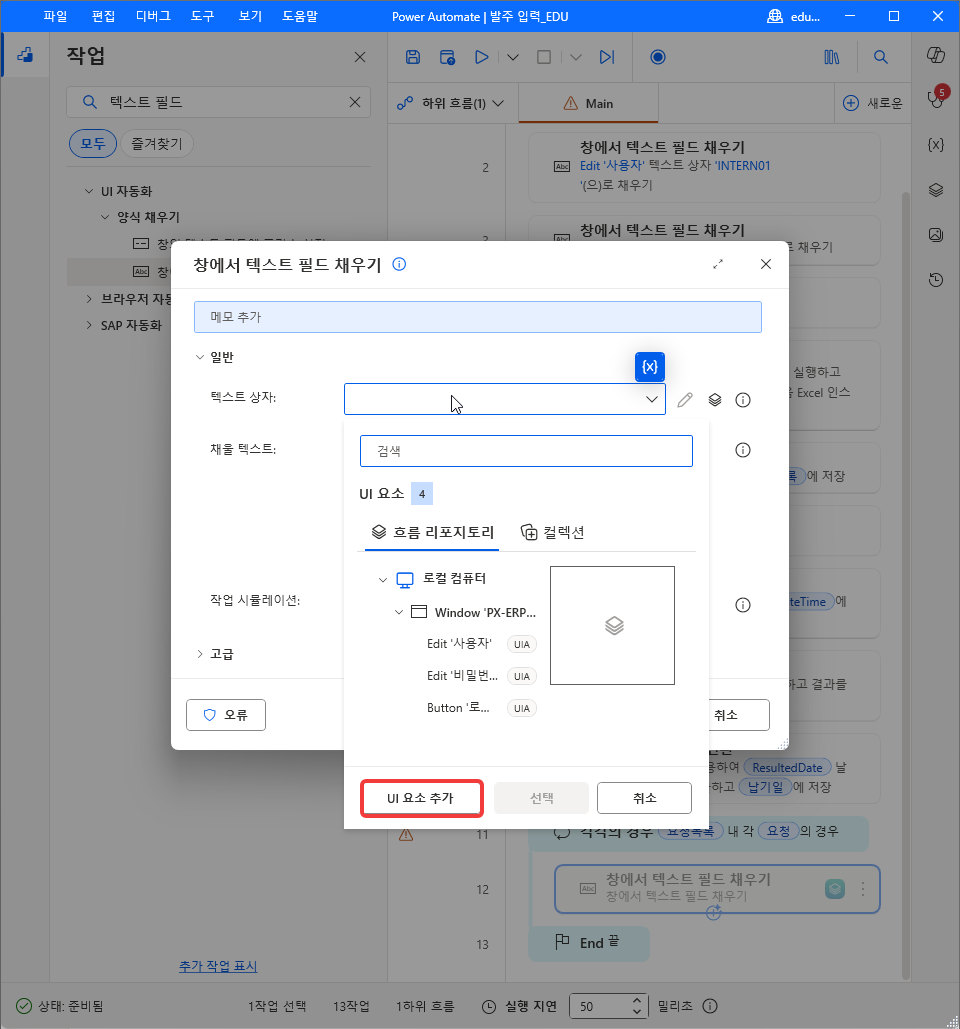Run the flow with play icon
The height and width of the screenshot is (1029, 960).
(x=482, y=57)
